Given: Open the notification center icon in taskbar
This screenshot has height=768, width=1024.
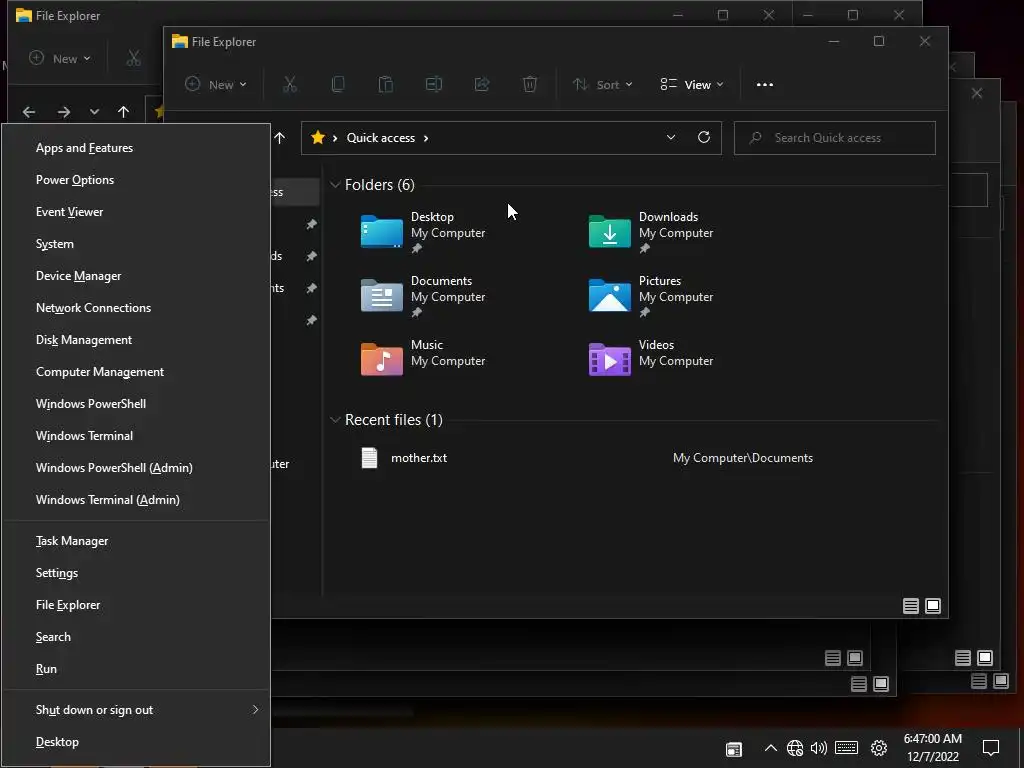Looking at the screenshot, I should [x=991, y=748].
